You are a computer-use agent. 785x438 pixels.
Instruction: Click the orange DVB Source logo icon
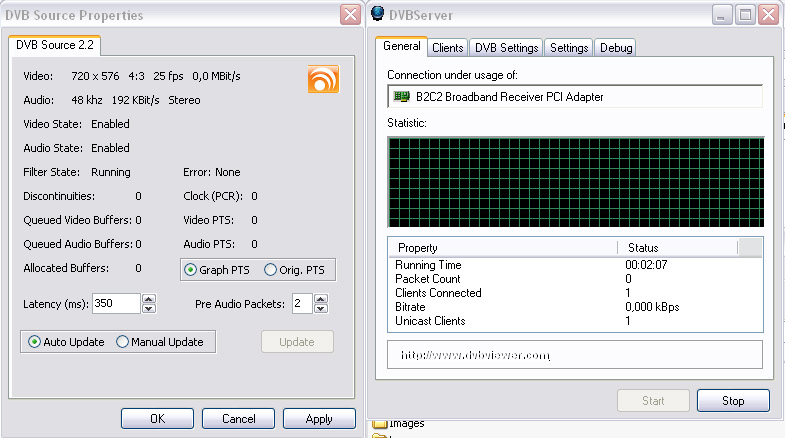(323, 79)
